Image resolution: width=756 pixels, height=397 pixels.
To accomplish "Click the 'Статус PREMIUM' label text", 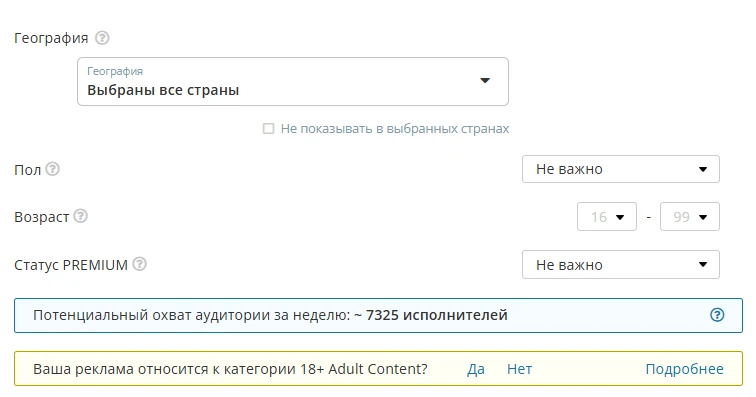I will [71, 265].
